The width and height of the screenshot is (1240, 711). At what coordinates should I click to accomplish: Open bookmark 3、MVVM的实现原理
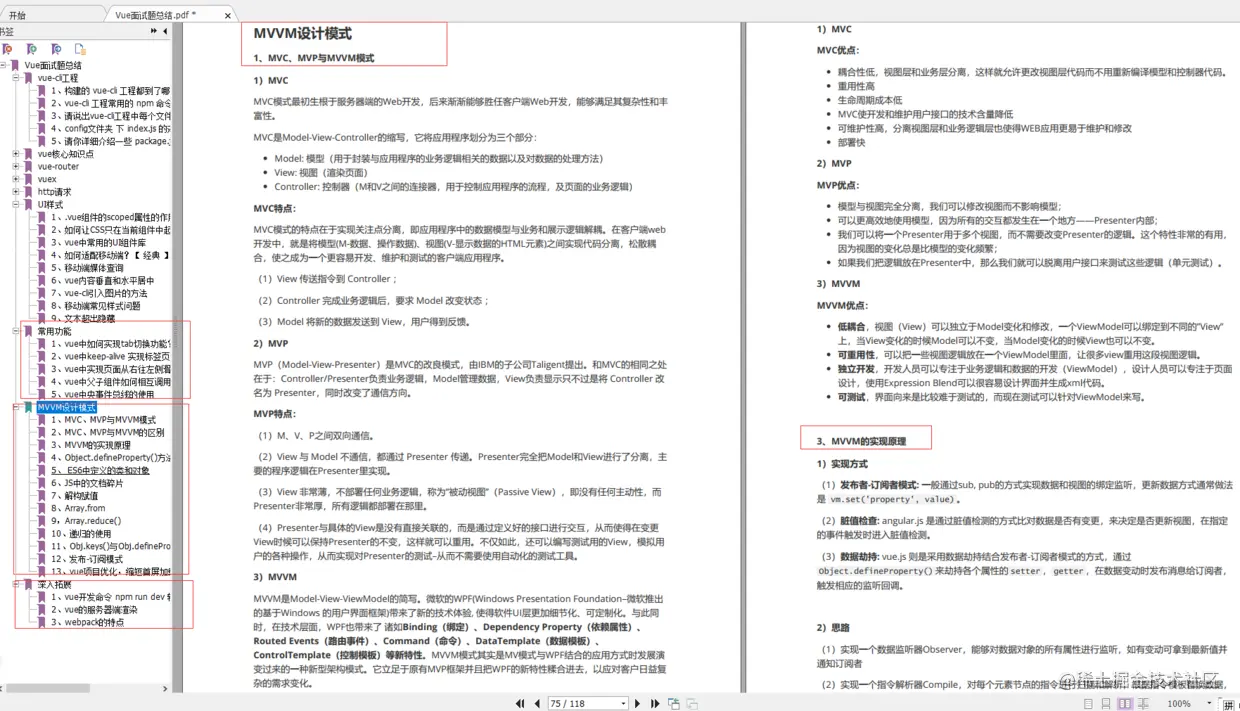pos(90,445)
